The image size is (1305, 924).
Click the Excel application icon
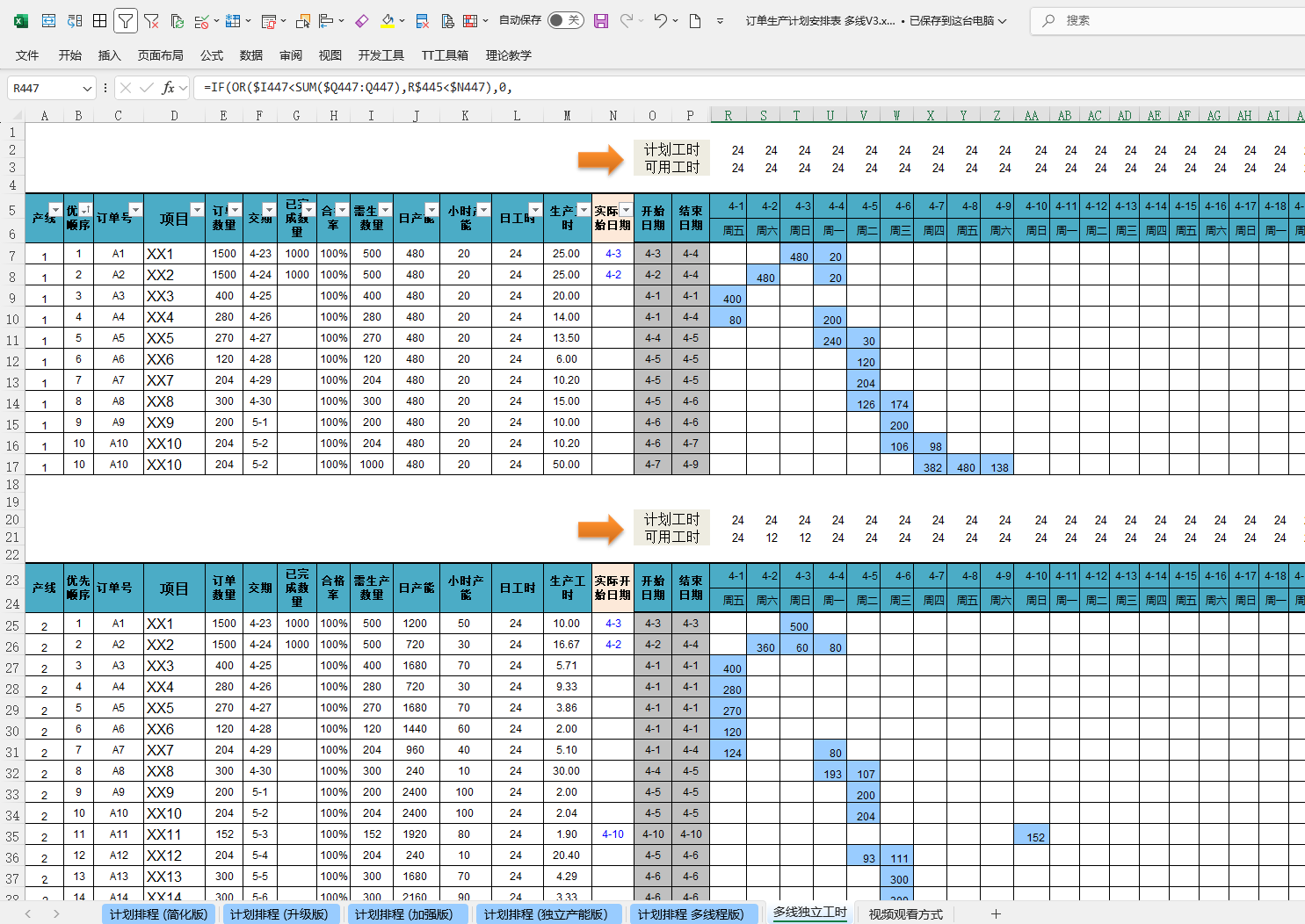21,20
